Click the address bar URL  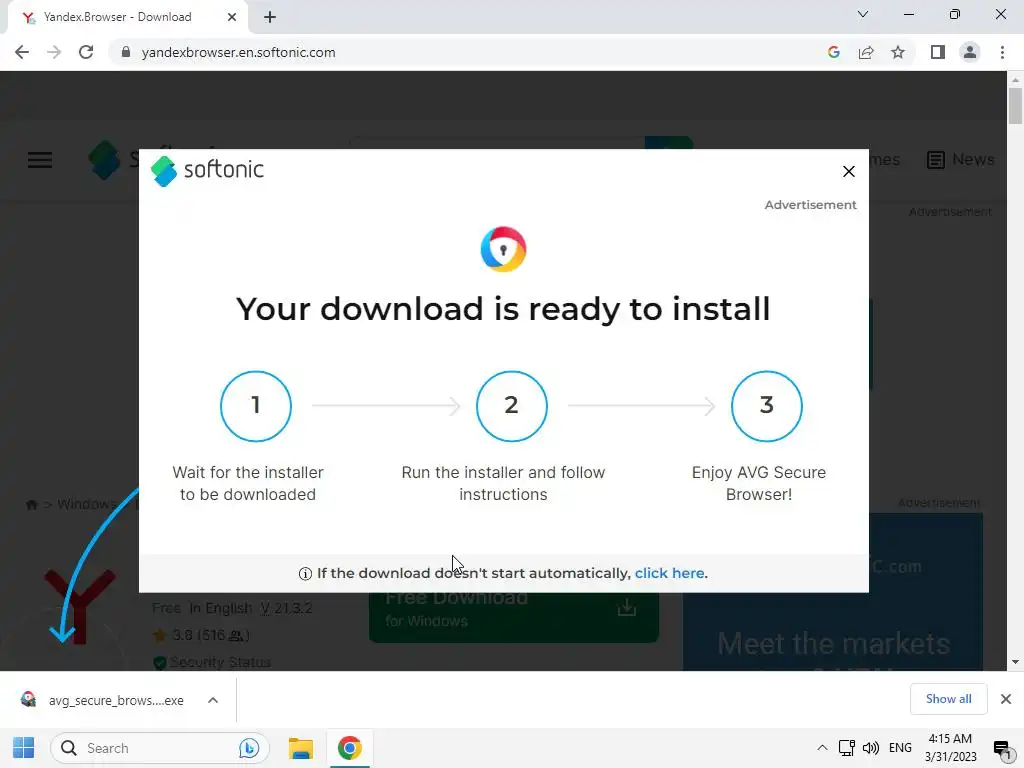(x=238, y=52)
